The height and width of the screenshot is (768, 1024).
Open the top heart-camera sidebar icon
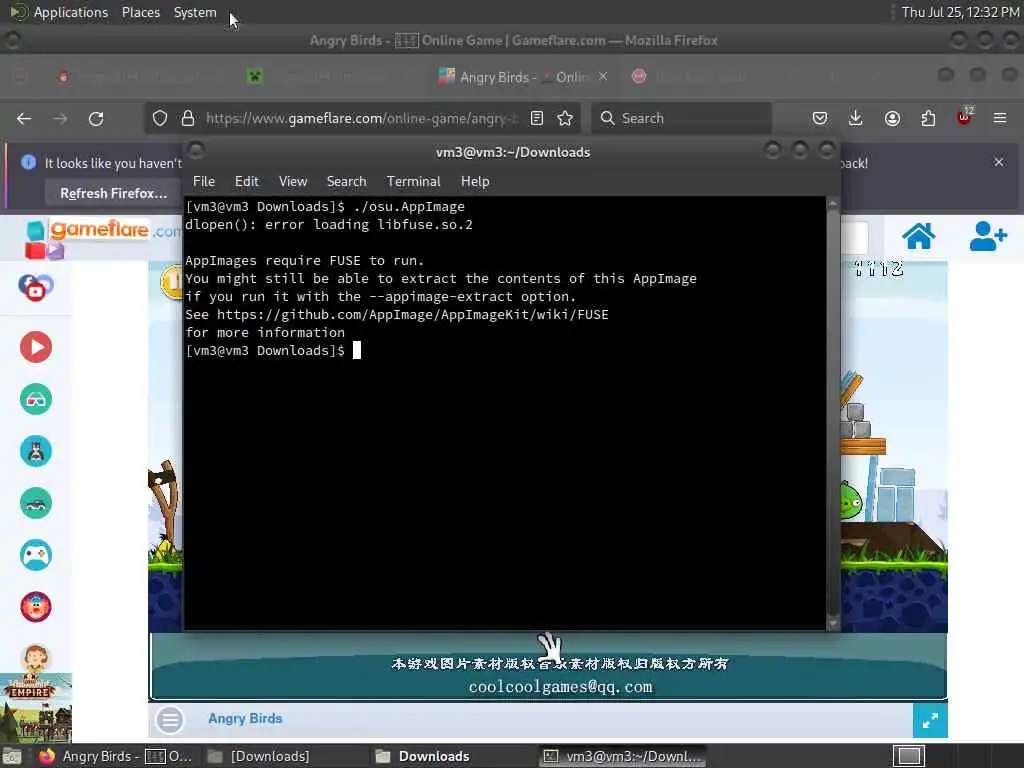tap(36, 287)
